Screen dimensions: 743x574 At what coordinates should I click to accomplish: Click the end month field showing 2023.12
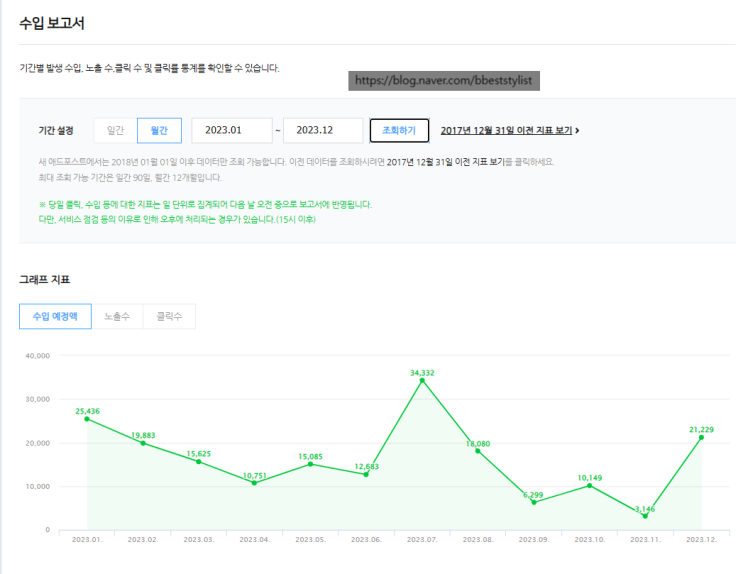[x=323, y=130]
